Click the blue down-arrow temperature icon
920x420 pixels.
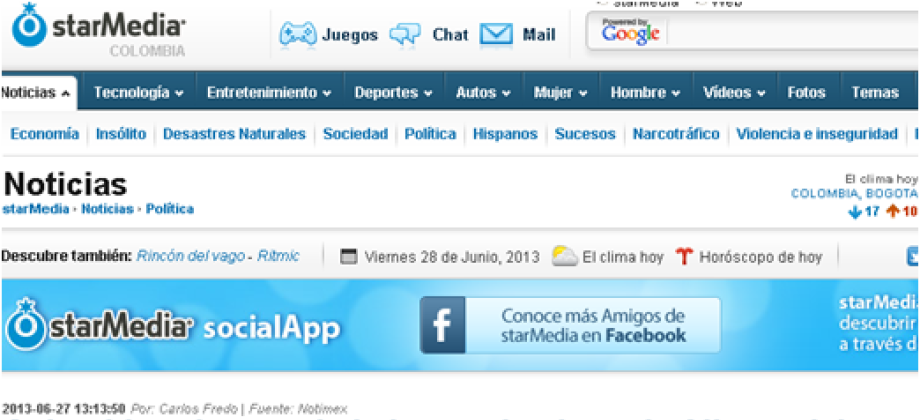(855, 211)
